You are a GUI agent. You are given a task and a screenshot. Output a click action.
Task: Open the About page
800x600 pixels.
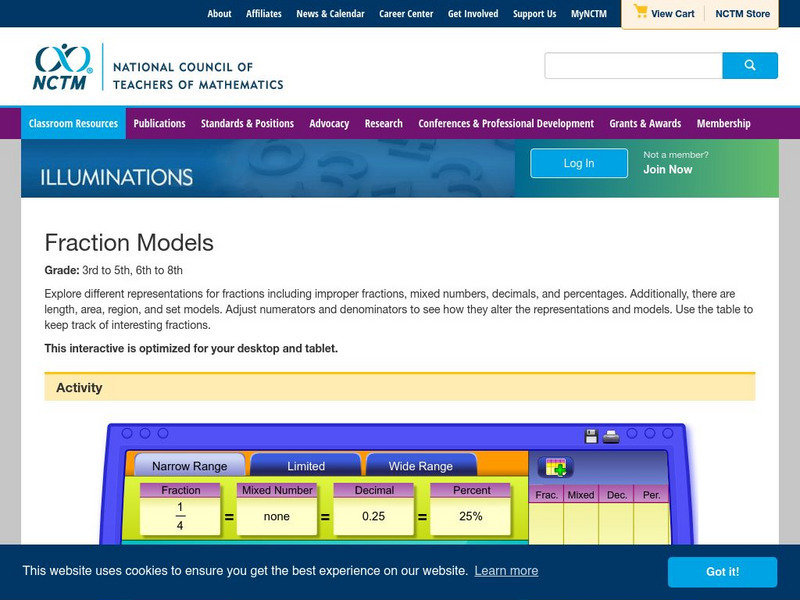click(219, 14)
